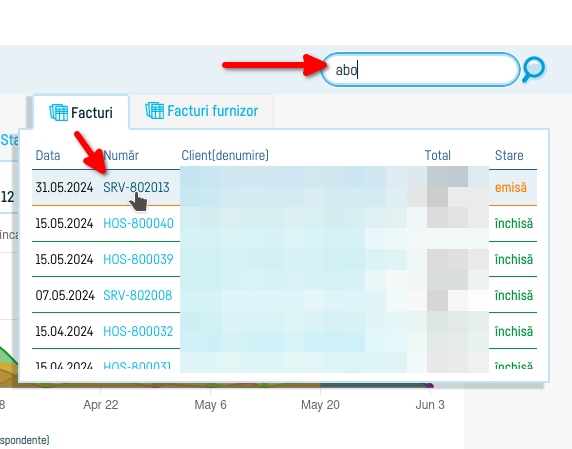
Task: Click the 'închisă' status of HOS-800040
Action: [x=514, y=223]
